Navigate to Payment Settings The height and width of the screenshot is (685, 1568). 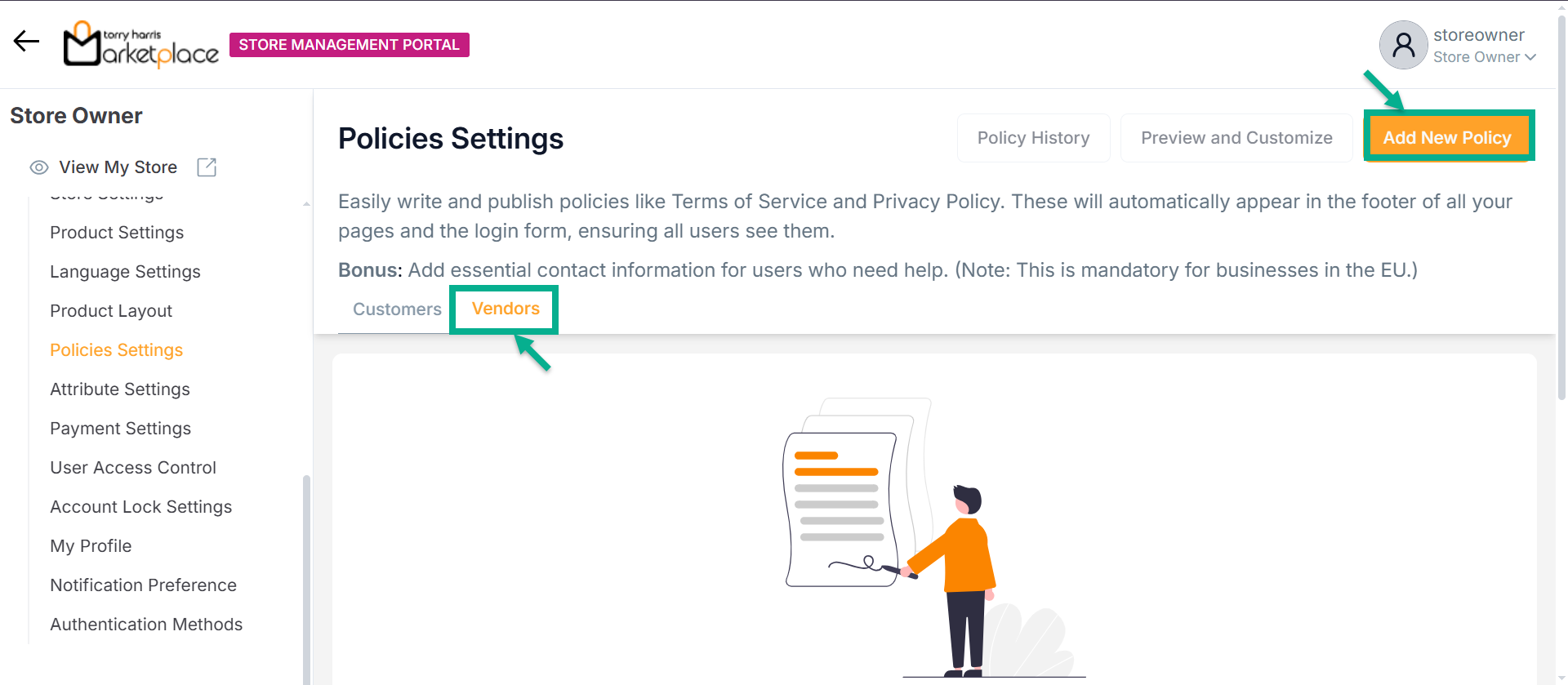point(120,429)
